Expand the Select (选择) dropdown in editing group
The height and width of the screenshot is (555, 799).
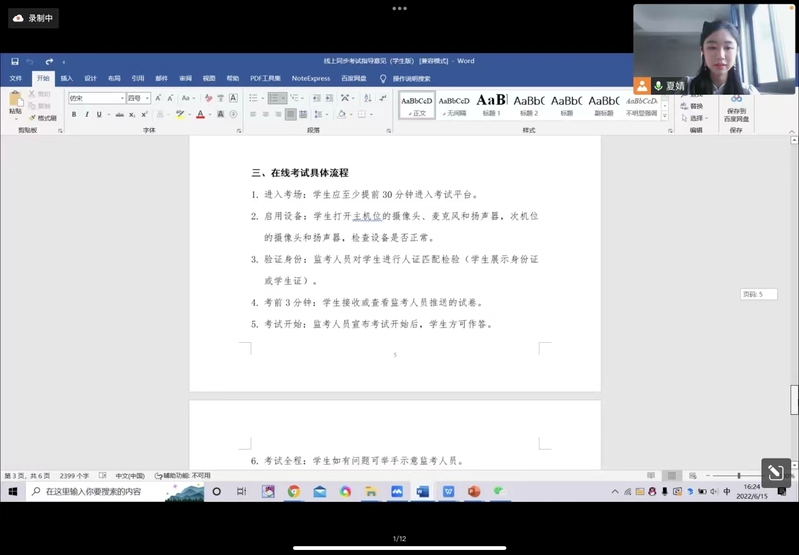[x=697, y=118]
